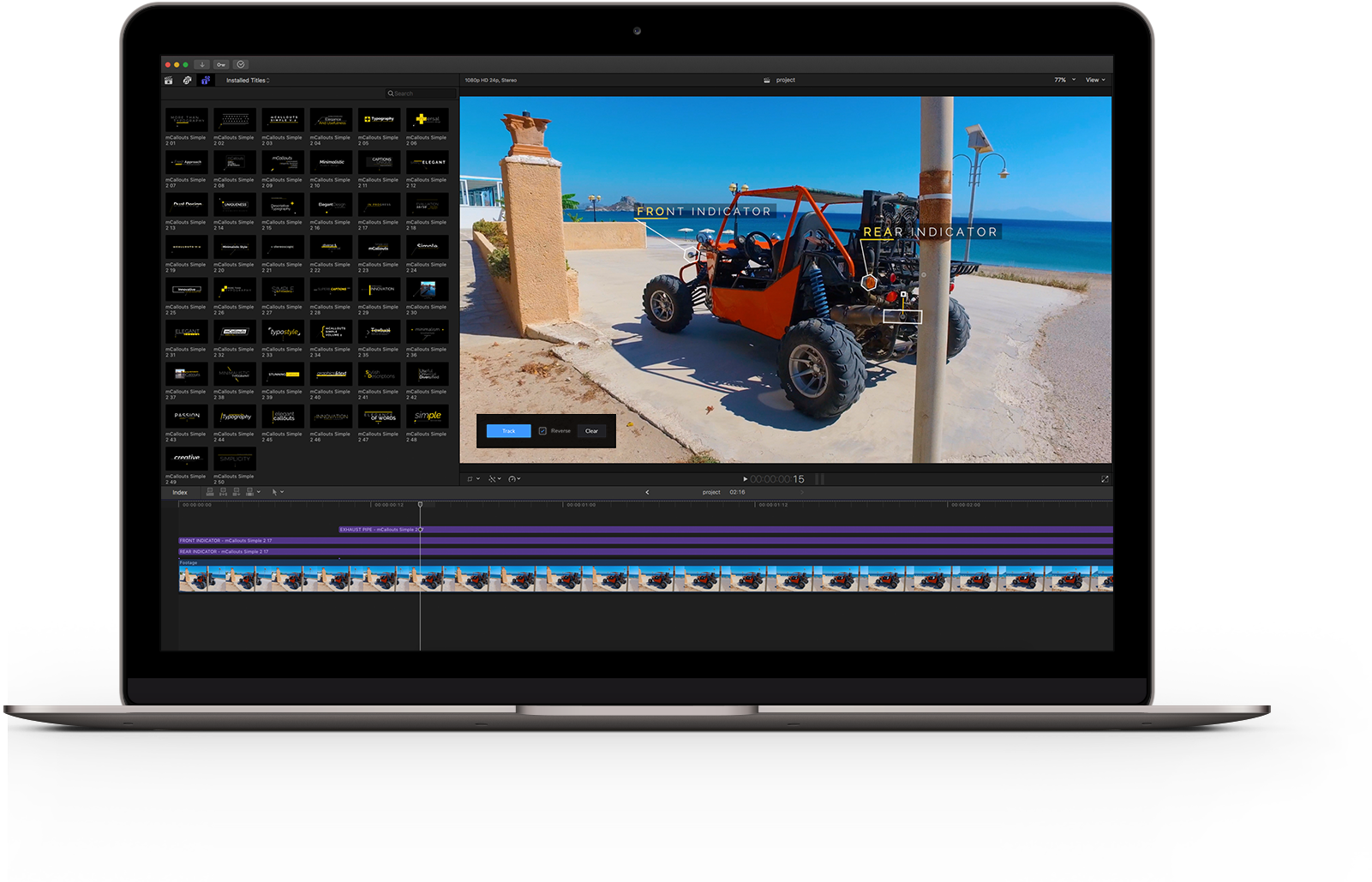Open the Installed Titles dropdown
This screenshot has height=882, width=1372.
(x=248, y=81)
